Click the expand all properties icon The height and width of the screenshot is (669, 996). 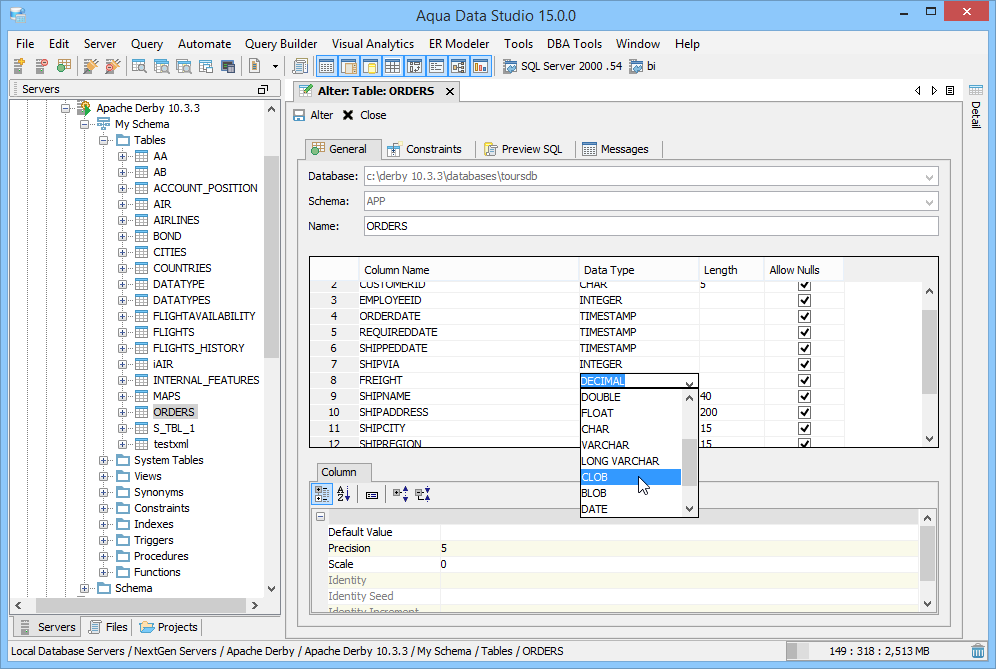click(401, 494)
